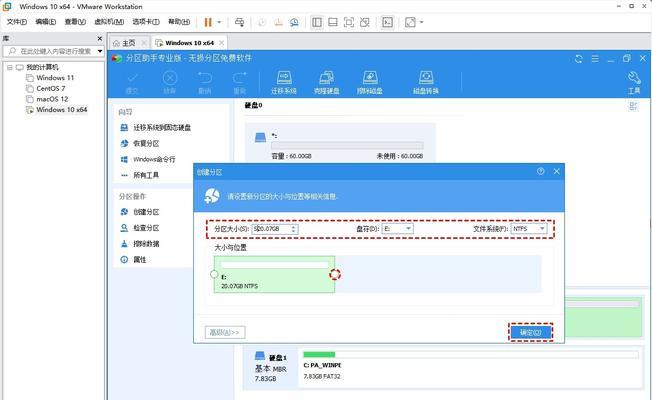The width and height of the screenshot is (652, 400).
Task: Select the Windows 10 x64 tab
Action: (x=189, y=43)
